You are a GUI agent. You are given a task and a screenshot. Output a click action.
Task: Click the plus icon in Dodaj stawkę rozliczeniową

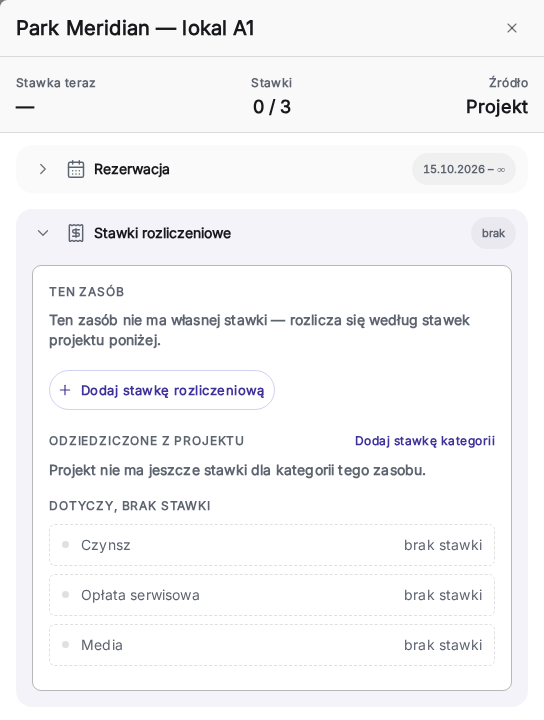(x=65, y=390)
